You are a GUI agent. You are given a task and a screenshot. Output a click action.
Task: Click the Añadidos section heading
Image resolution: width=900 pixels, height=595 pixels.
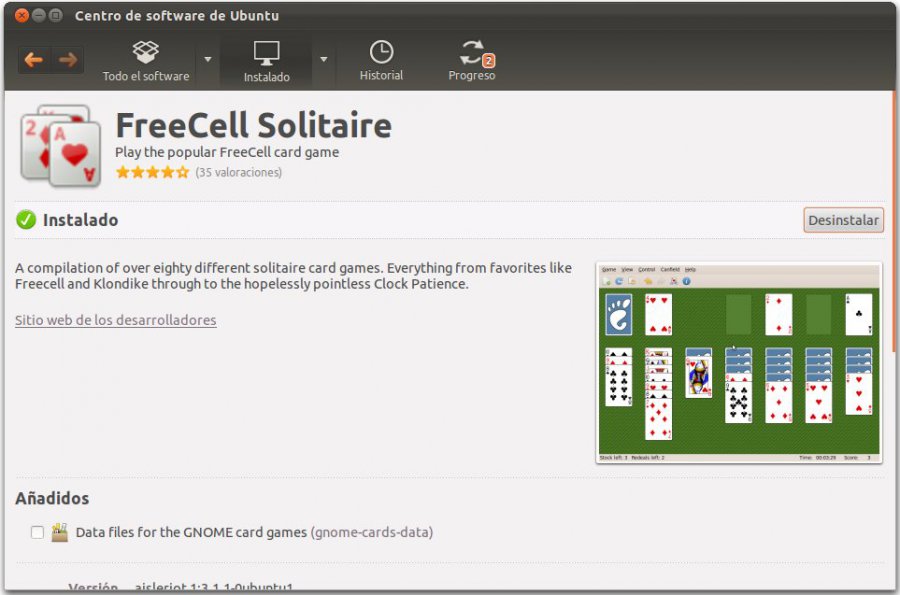point(52,498)
